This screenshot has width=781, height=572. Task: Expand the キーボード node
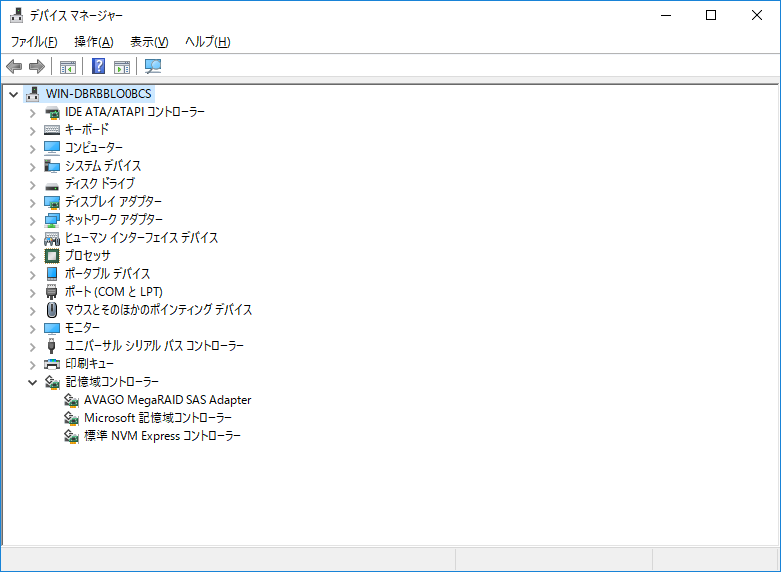(32, 131)
